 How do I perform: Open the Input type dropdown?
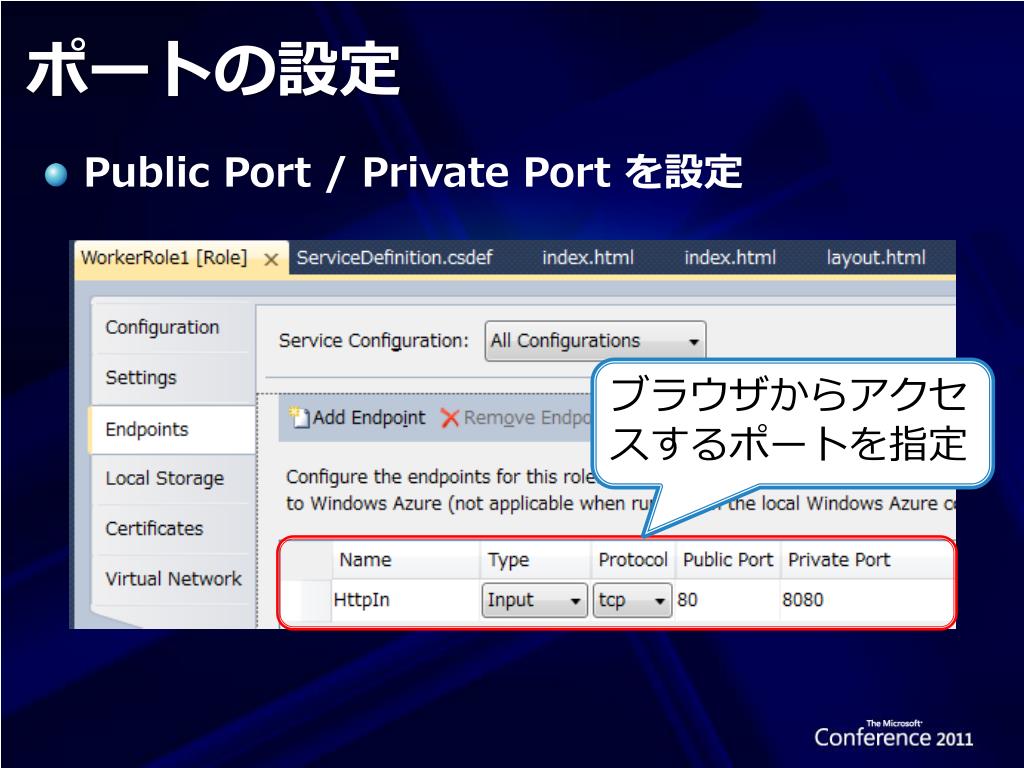(x=534, y=600)
